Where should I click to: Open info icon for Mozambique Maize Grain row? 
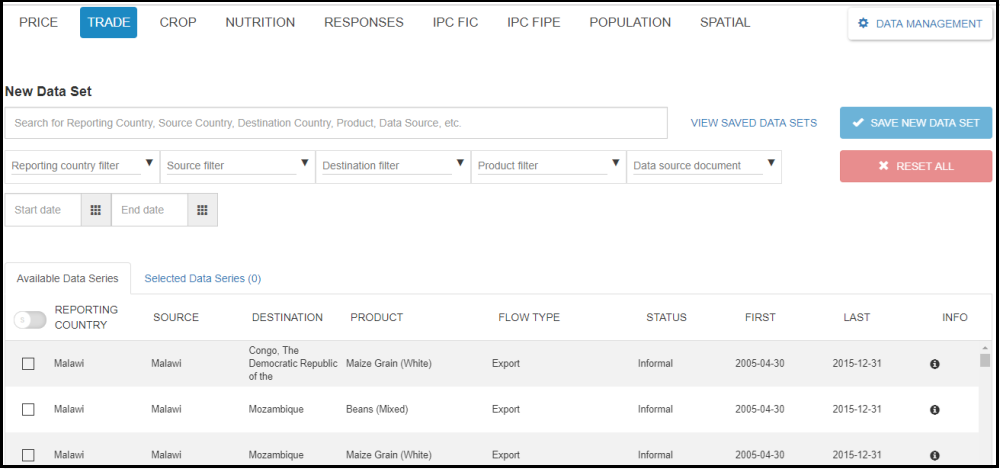coord(935,455)
